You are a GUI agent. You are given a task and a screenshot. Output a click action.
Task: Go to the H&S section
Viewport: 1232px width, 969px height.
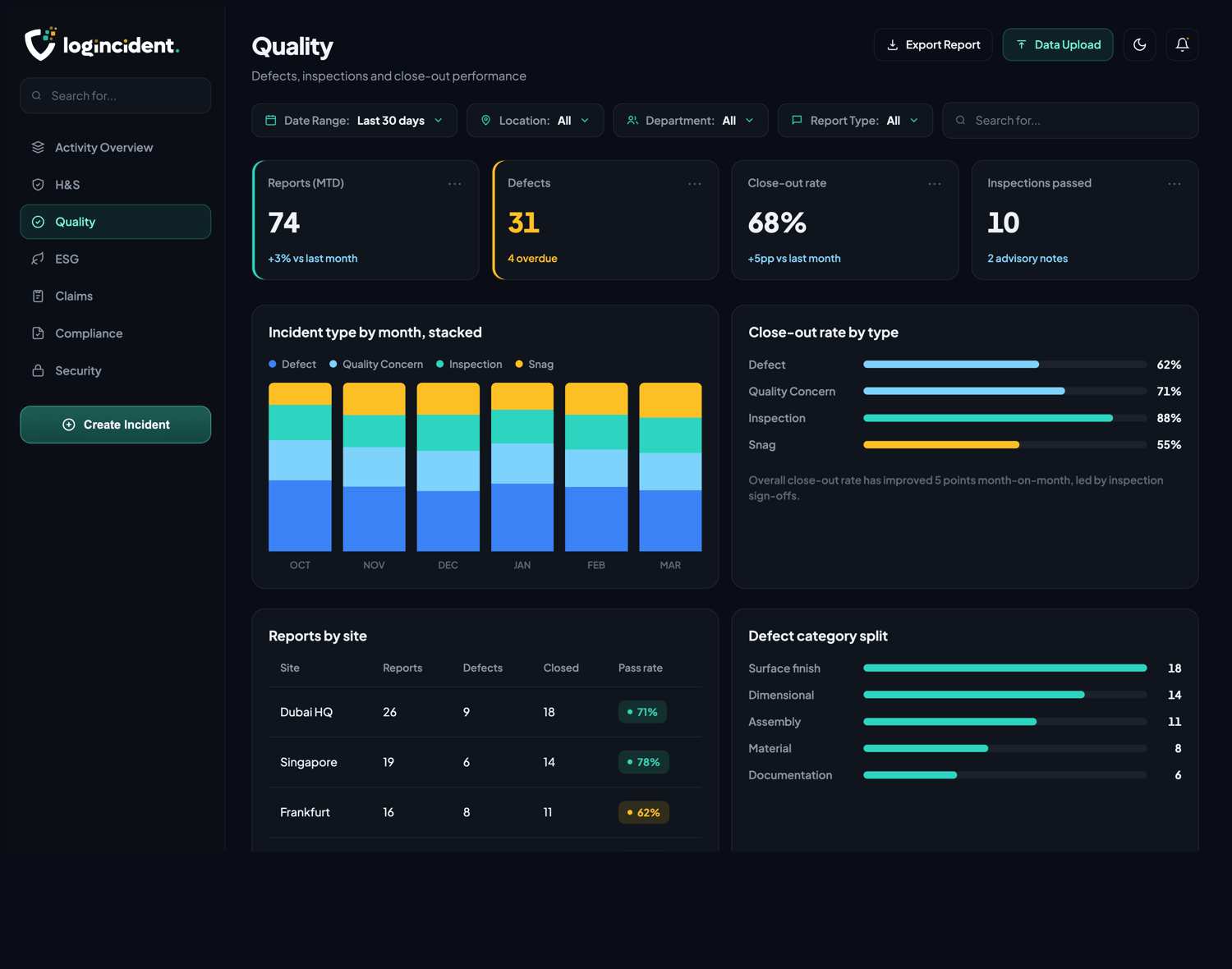pyautogui.click(x=116, y=185)
